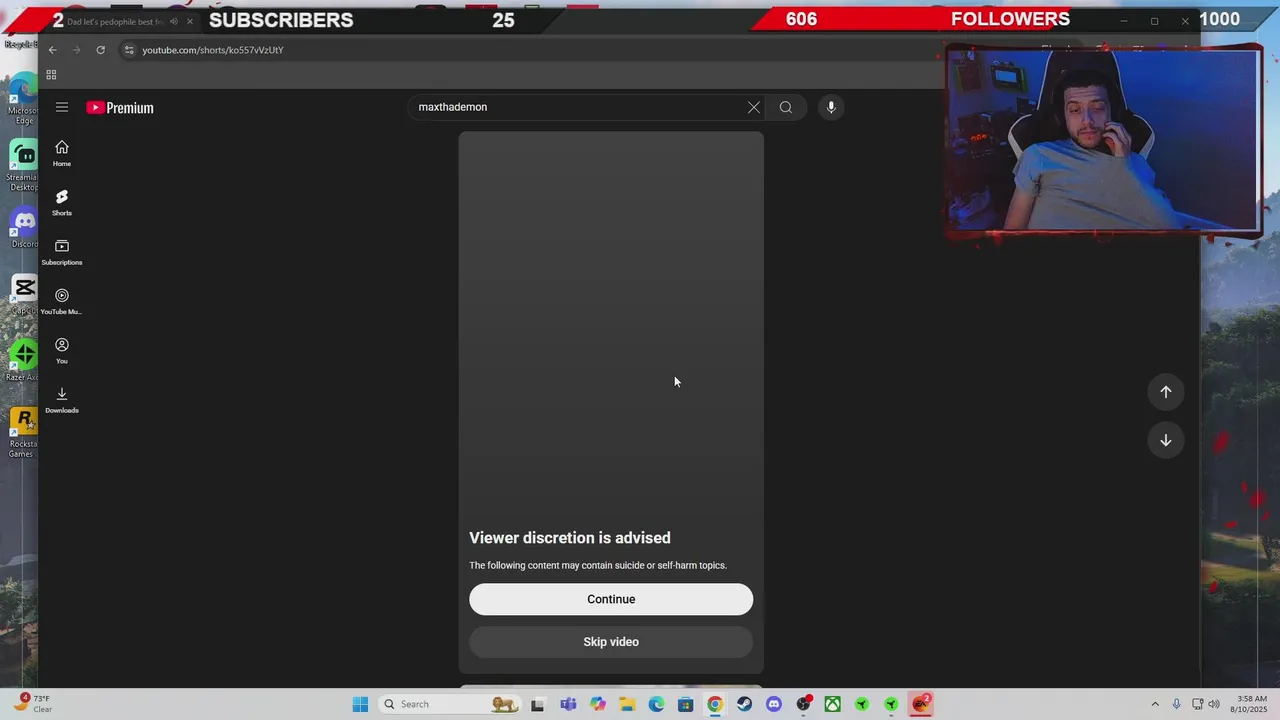Go to Home in YouTube sidebar
Viewport: 1280px width, 720px height.
[x=62, y=153]
